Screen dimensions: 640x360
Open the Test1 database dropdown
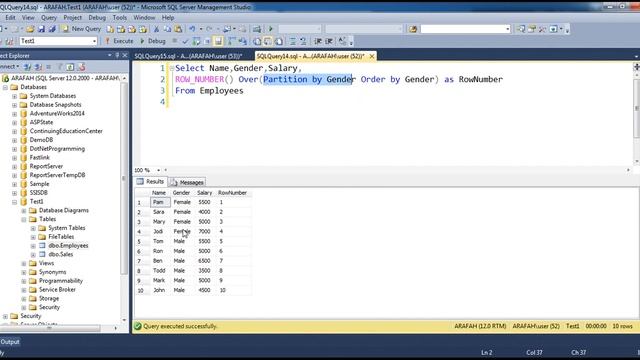coord(94,41)
